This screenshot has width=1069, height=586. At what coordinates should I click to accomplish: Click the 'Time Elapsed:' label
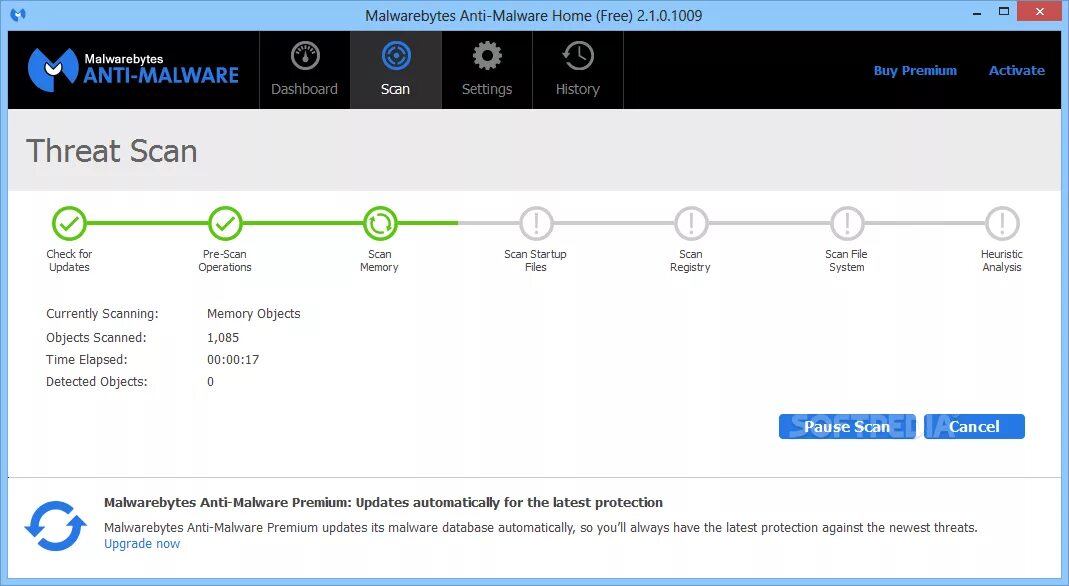click(x=87, y=360)
